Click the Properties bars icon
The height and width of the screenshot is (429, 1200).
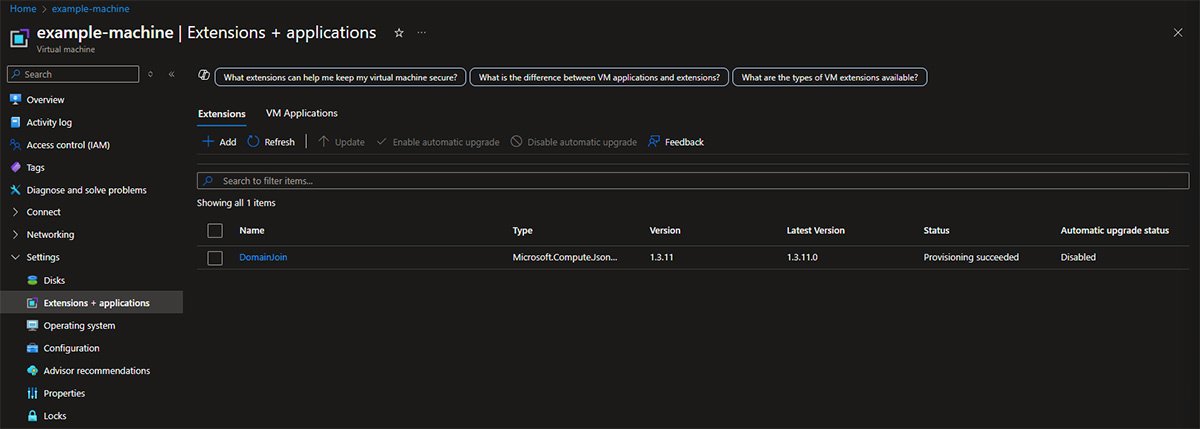[32, 393]
